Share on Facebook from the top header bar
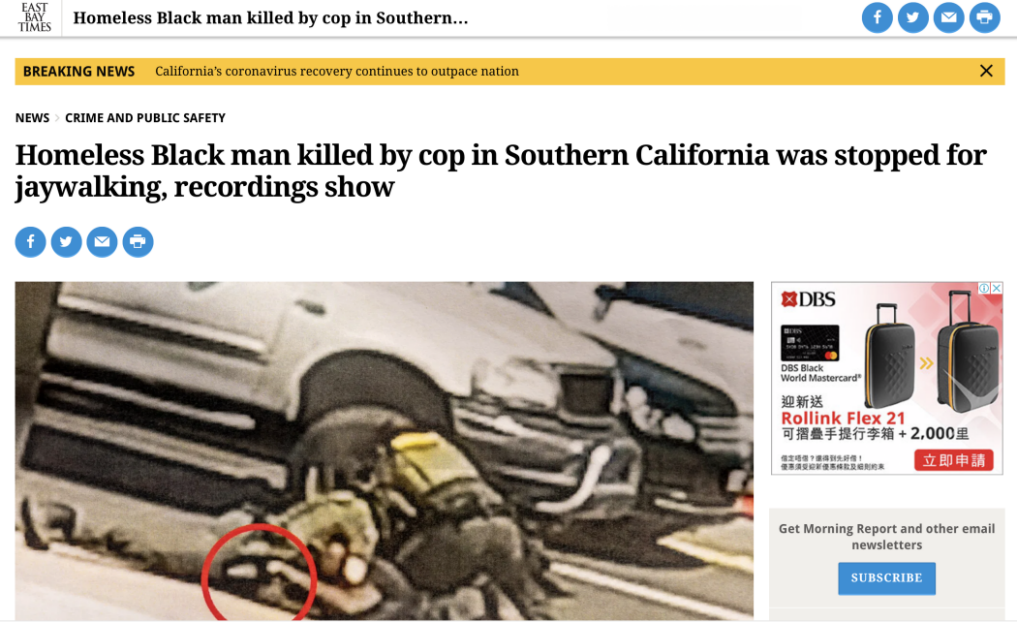Viewport: 1017px width, 622px height. coord(877,18)
